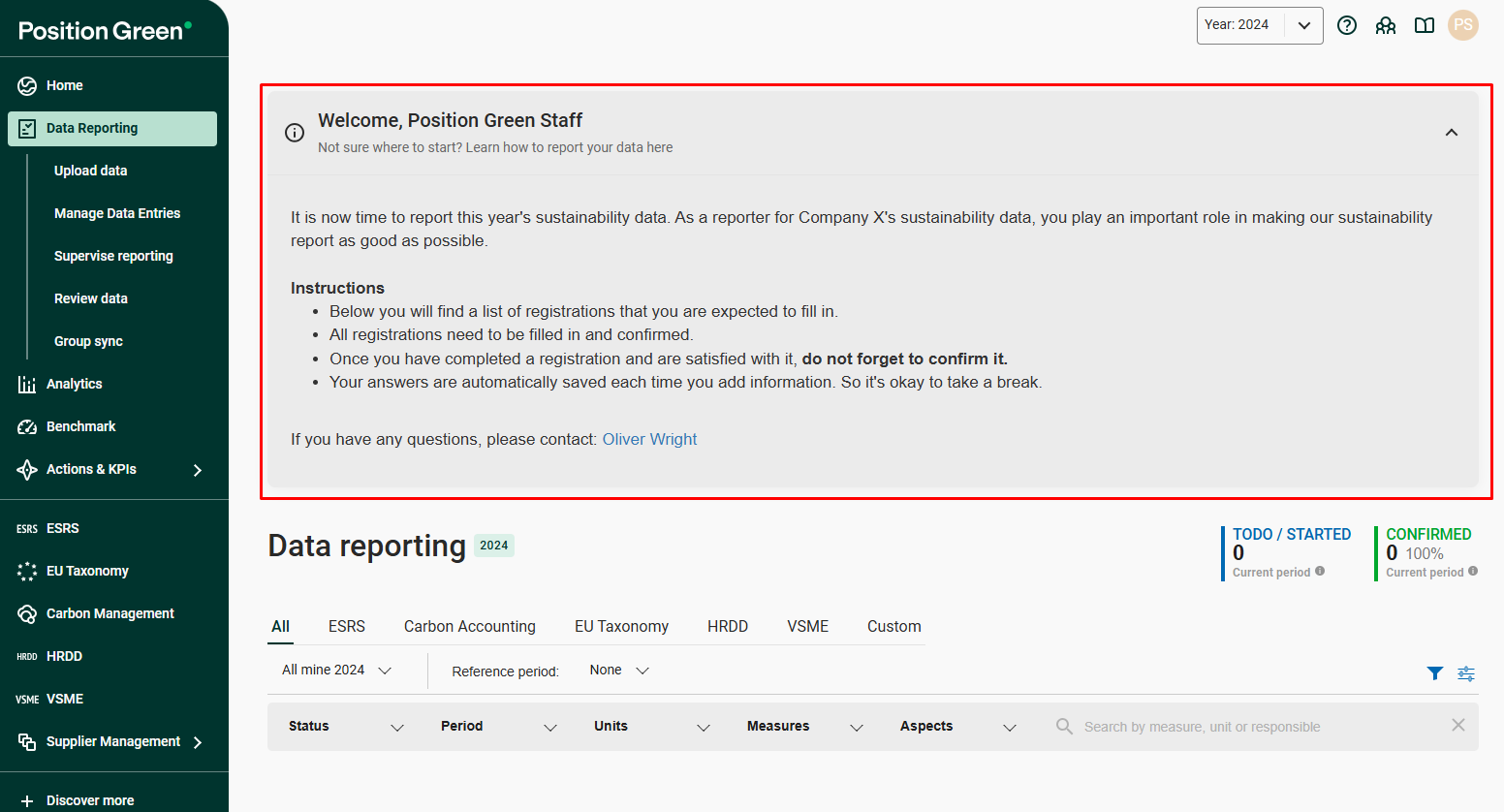The image size is (1504, 812).
Task: Open the help question mark icon
Action: tap(1347, 25)
